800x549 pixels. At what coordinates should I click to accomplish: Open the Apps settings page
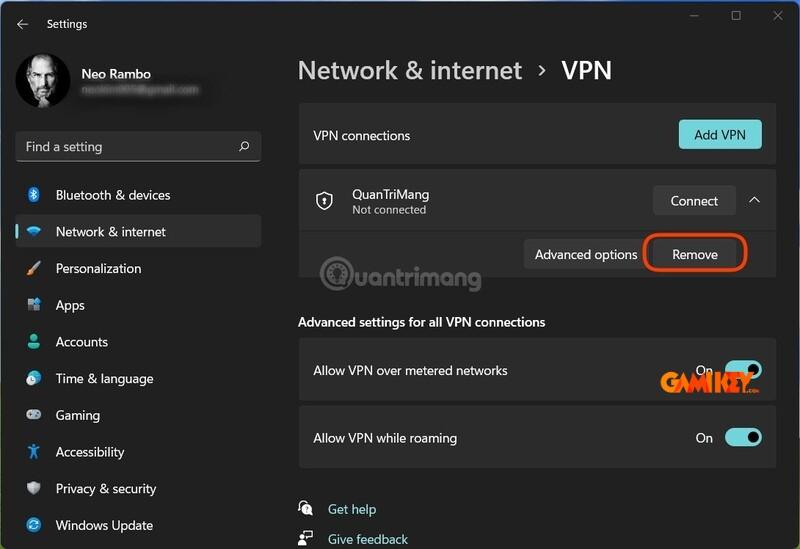138,305
